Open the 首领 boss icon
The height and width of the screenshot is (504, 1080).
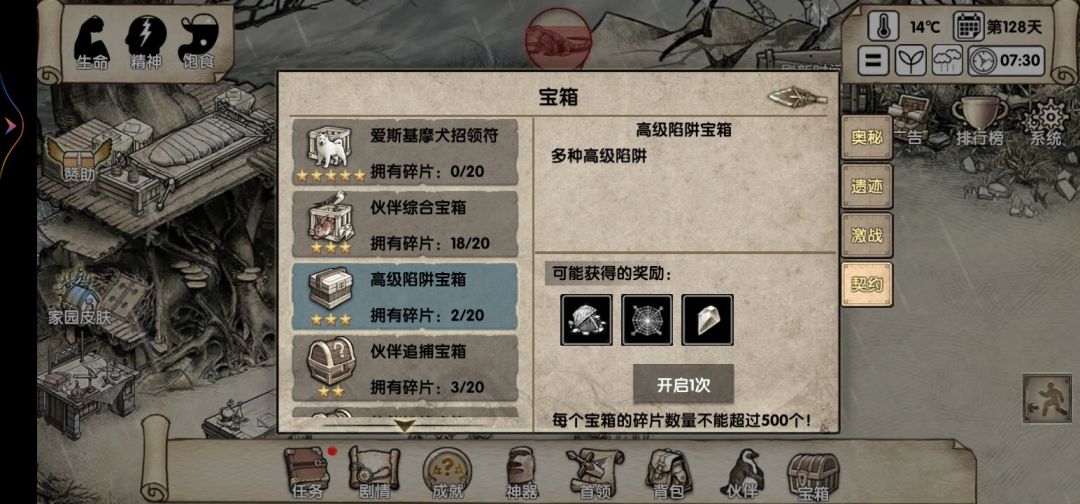tap(596, 473)
